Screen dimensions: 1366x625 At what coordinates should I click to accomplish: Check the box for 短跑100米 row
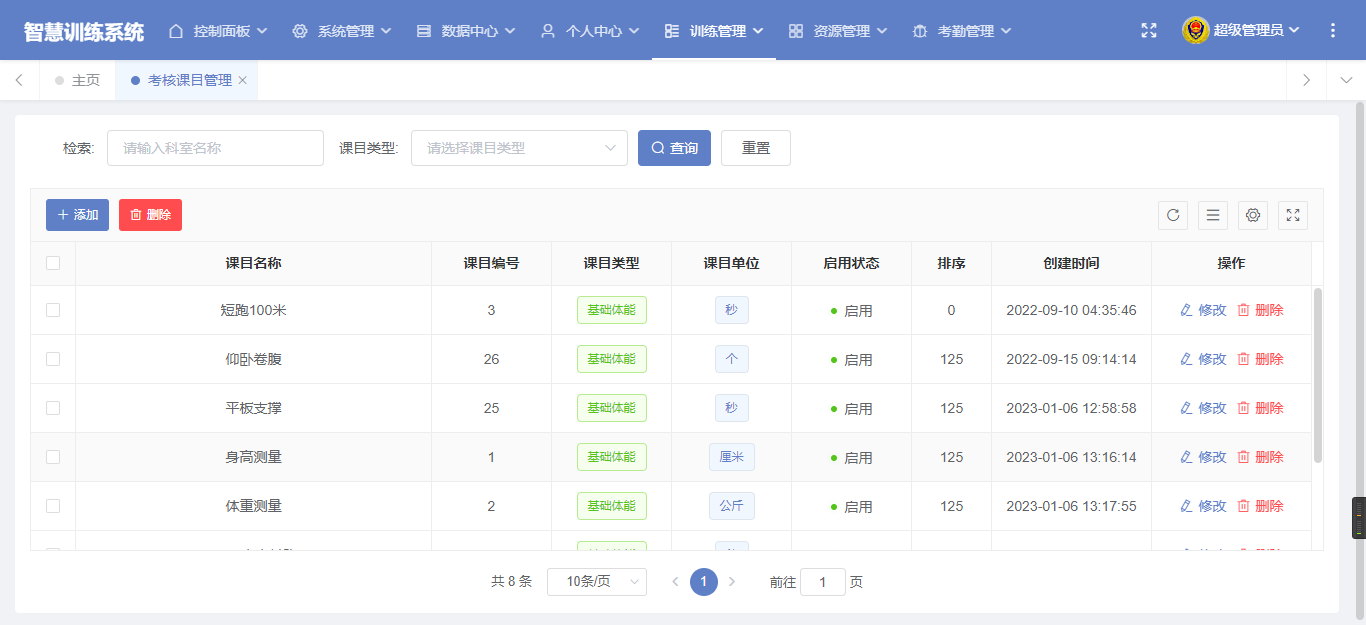coord(53,310)
